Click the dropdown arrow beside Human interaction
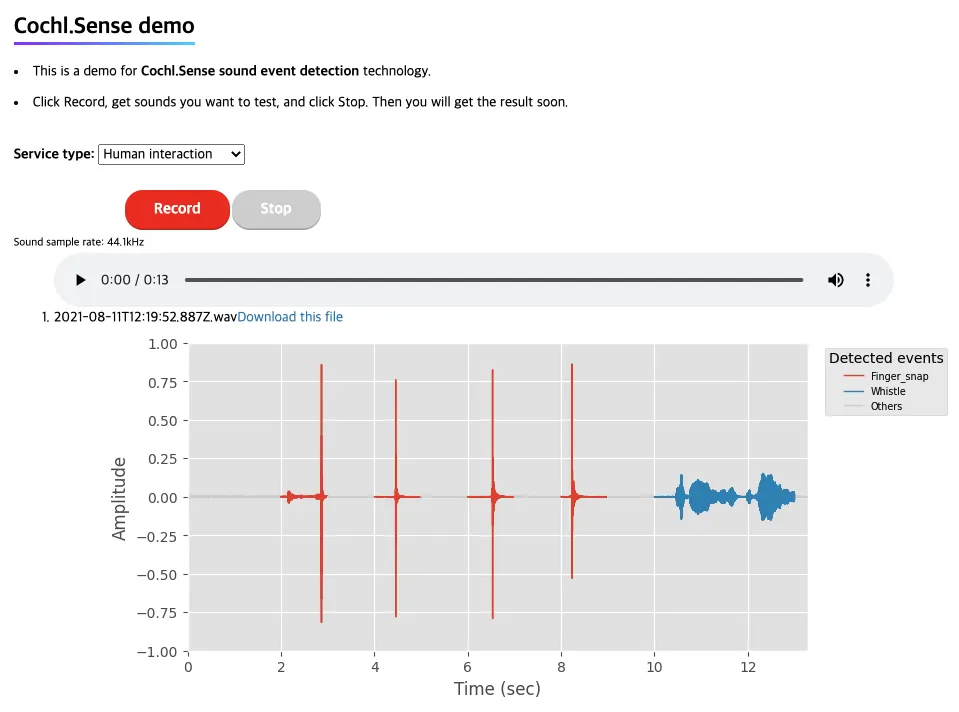The width and height of the screenshot is (959, 712). tap(235, 154)
